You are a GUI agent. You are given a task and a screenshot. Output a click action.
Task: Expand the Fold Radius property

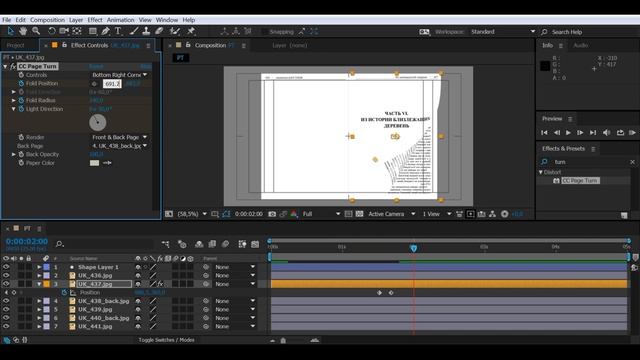pyautogui.click(x=14, y=100)
